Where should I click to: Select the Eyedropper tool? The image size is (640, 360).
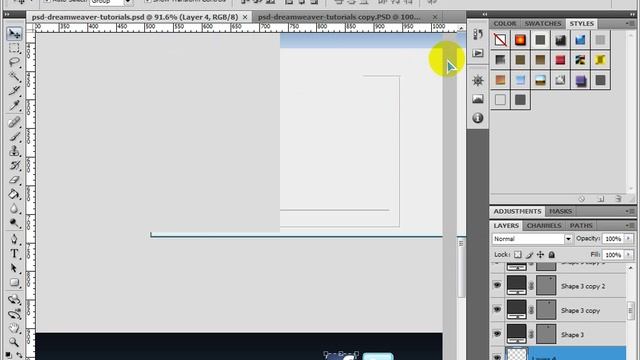[x=14, y=105]
